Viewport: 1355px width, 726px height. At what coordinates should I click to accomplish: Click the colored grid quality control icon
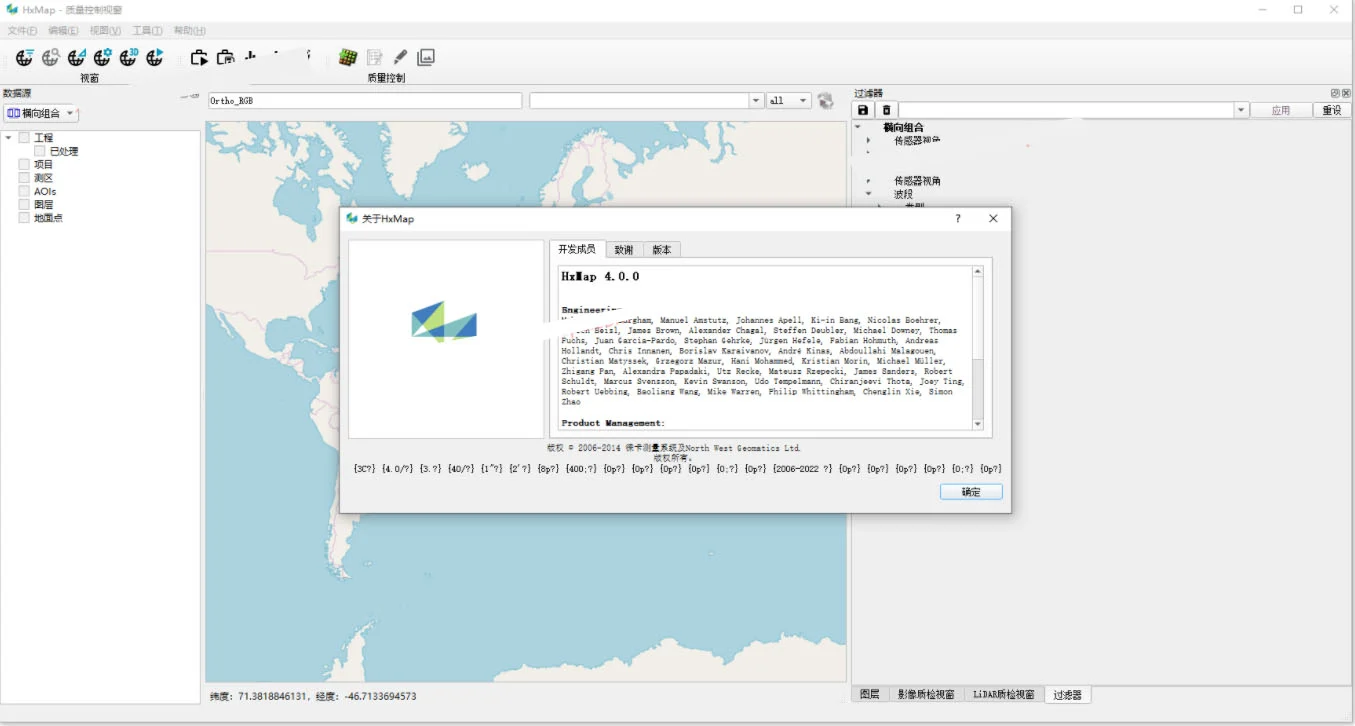tap(348, 58)
